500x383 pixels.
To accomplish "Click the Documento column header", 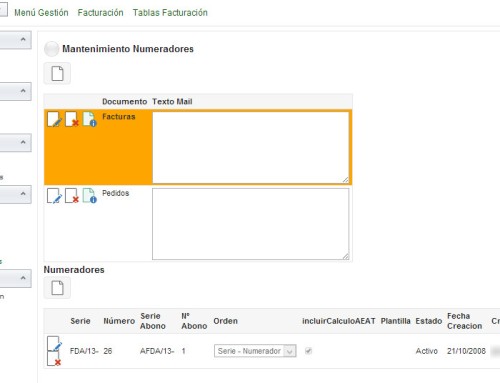I will click(x=124, y=102).
